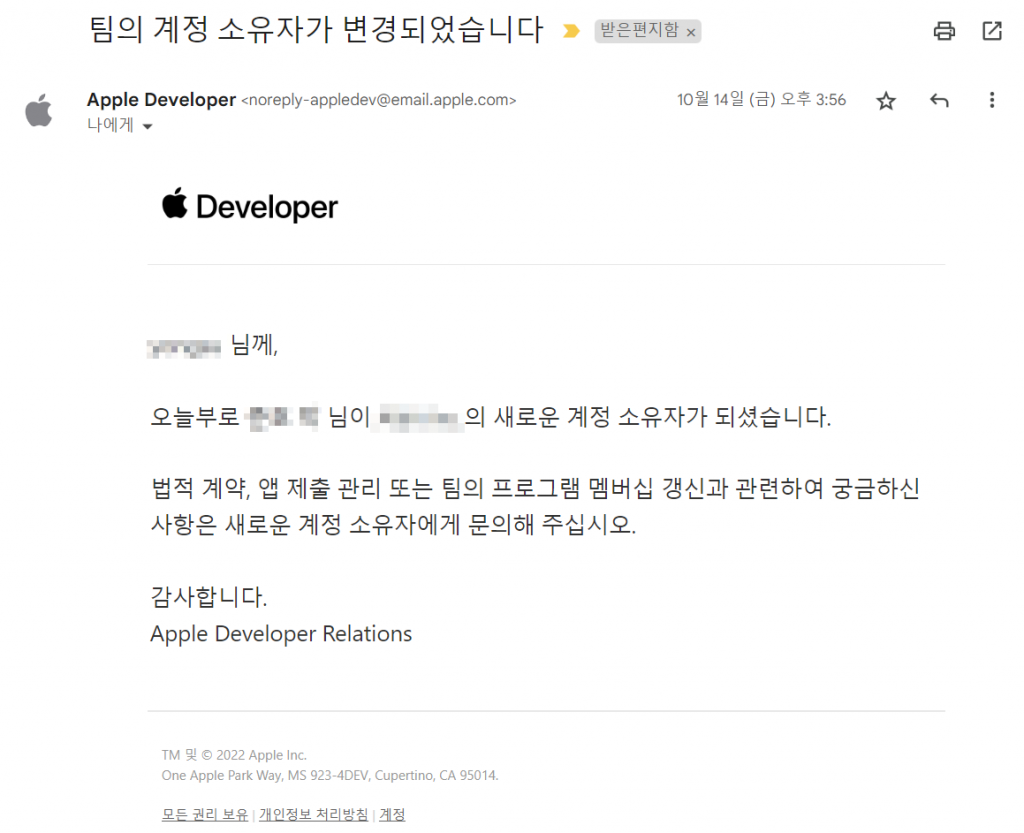Click the Apple Developer sender name
Image resolution: width=1024 pixels, height=833 pixels.
point(161,99)
